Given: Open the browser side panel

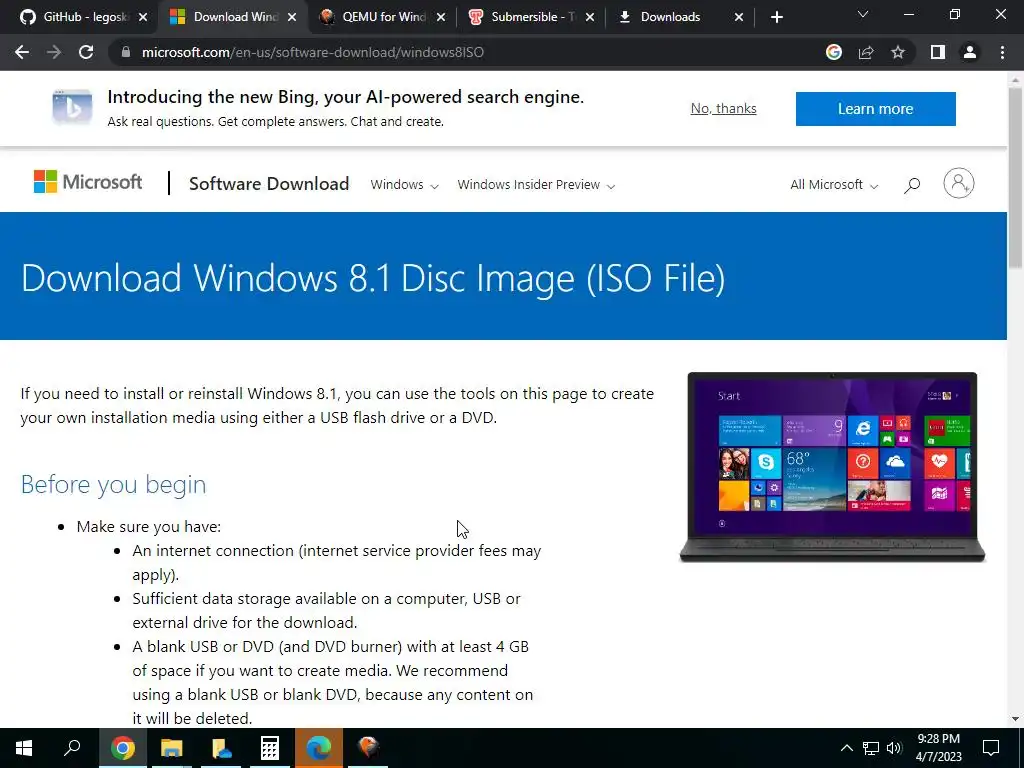Looking at the screenshot, I should click(938, 52).
